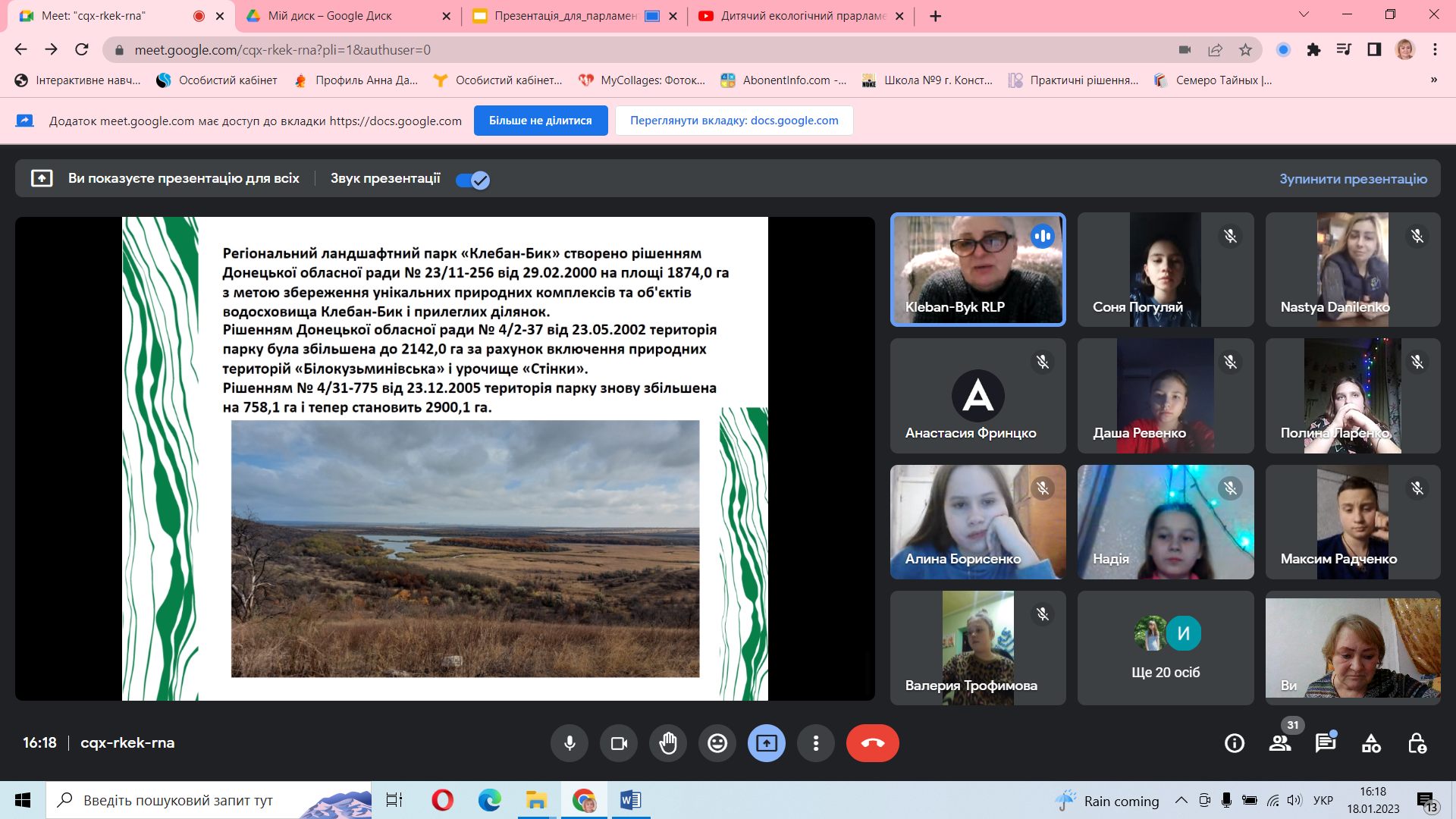Share this page icon in address bar

[1215, 49]
